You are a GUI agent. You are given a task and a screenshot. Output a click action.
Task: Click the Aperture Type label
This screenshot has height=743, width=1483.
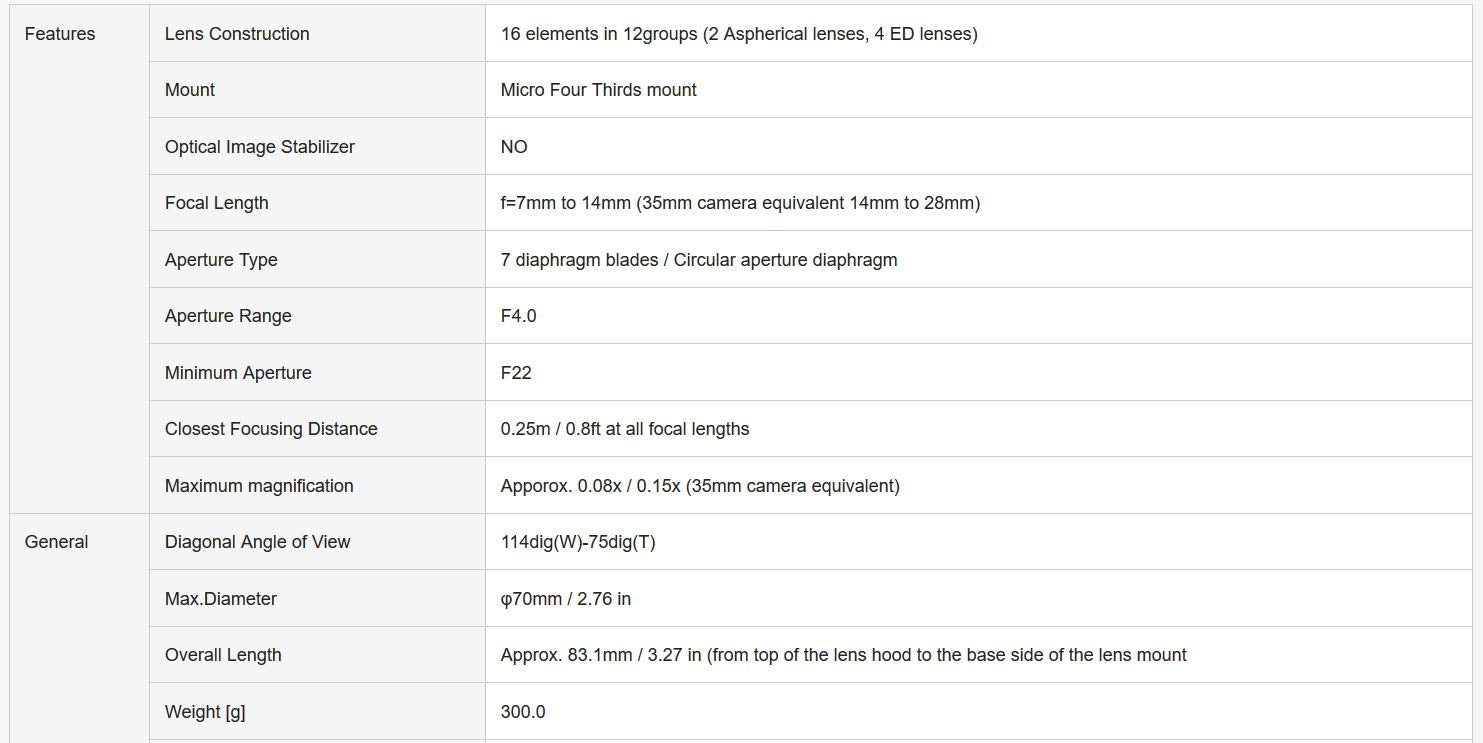[221, 260]
